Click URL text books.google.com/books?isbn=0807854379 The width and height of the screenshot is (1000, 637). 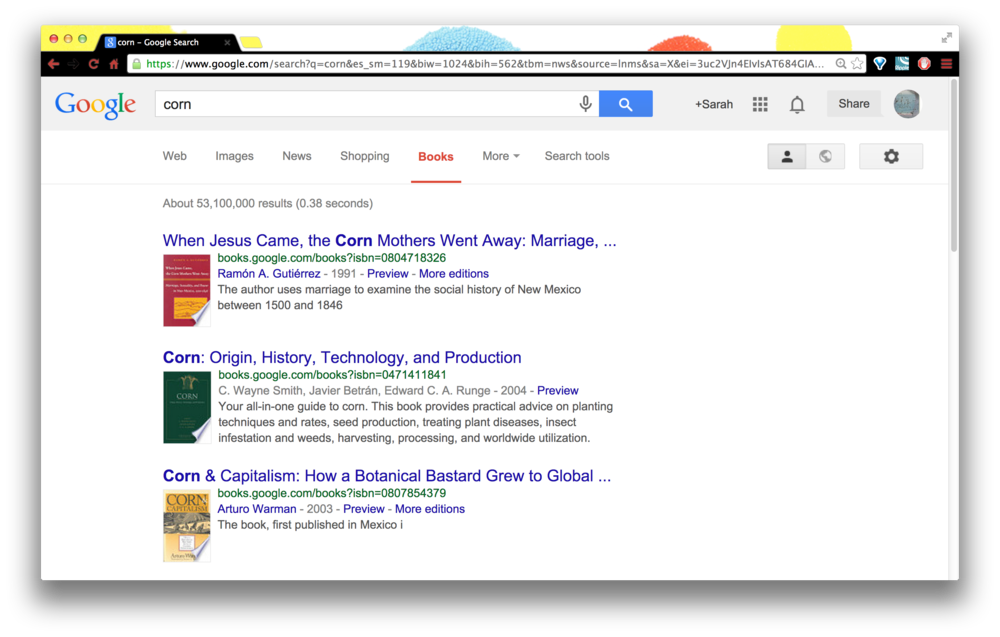(332, 494)
